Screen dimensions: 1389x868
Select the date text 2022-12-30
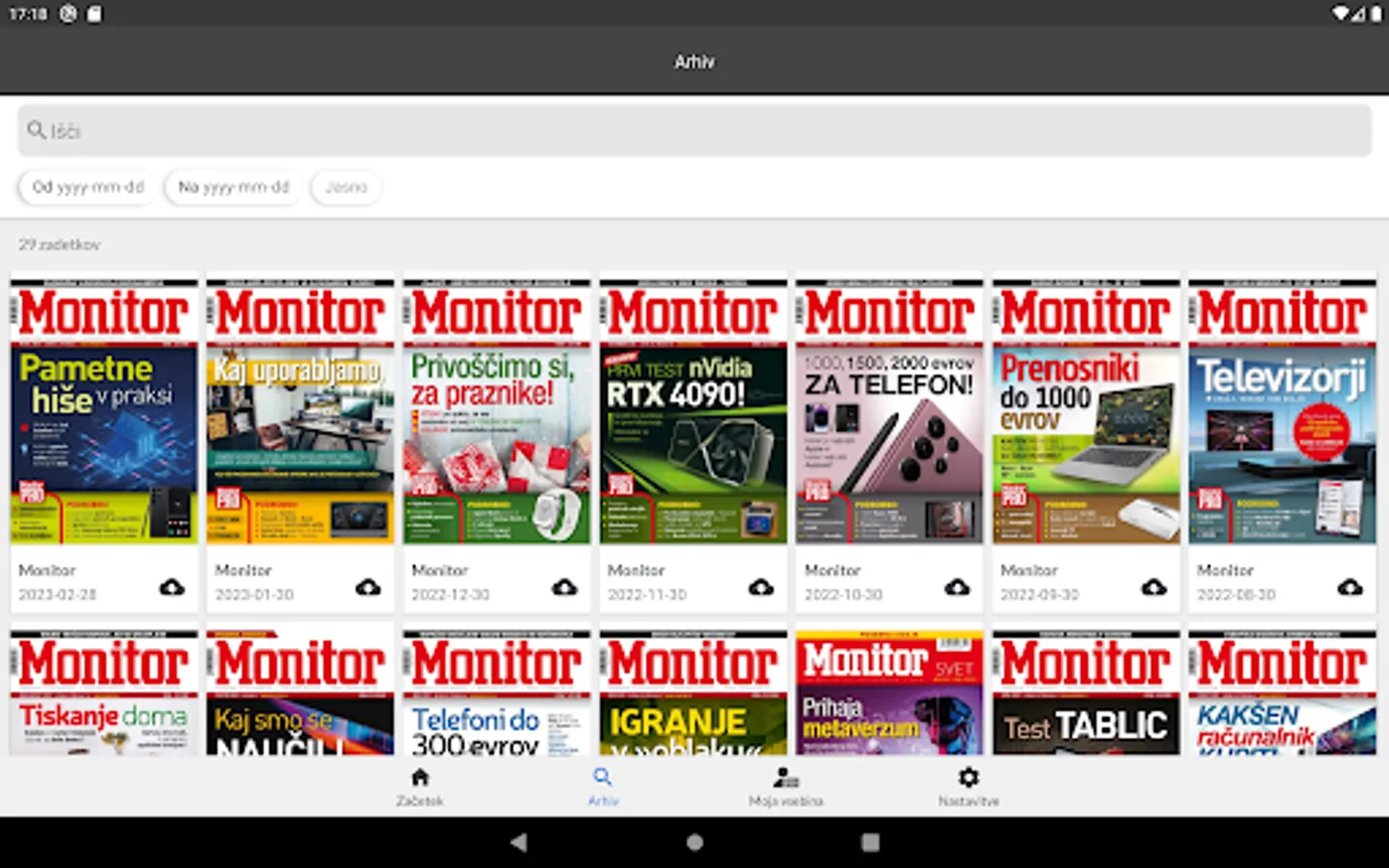click(x=450, y=594)
